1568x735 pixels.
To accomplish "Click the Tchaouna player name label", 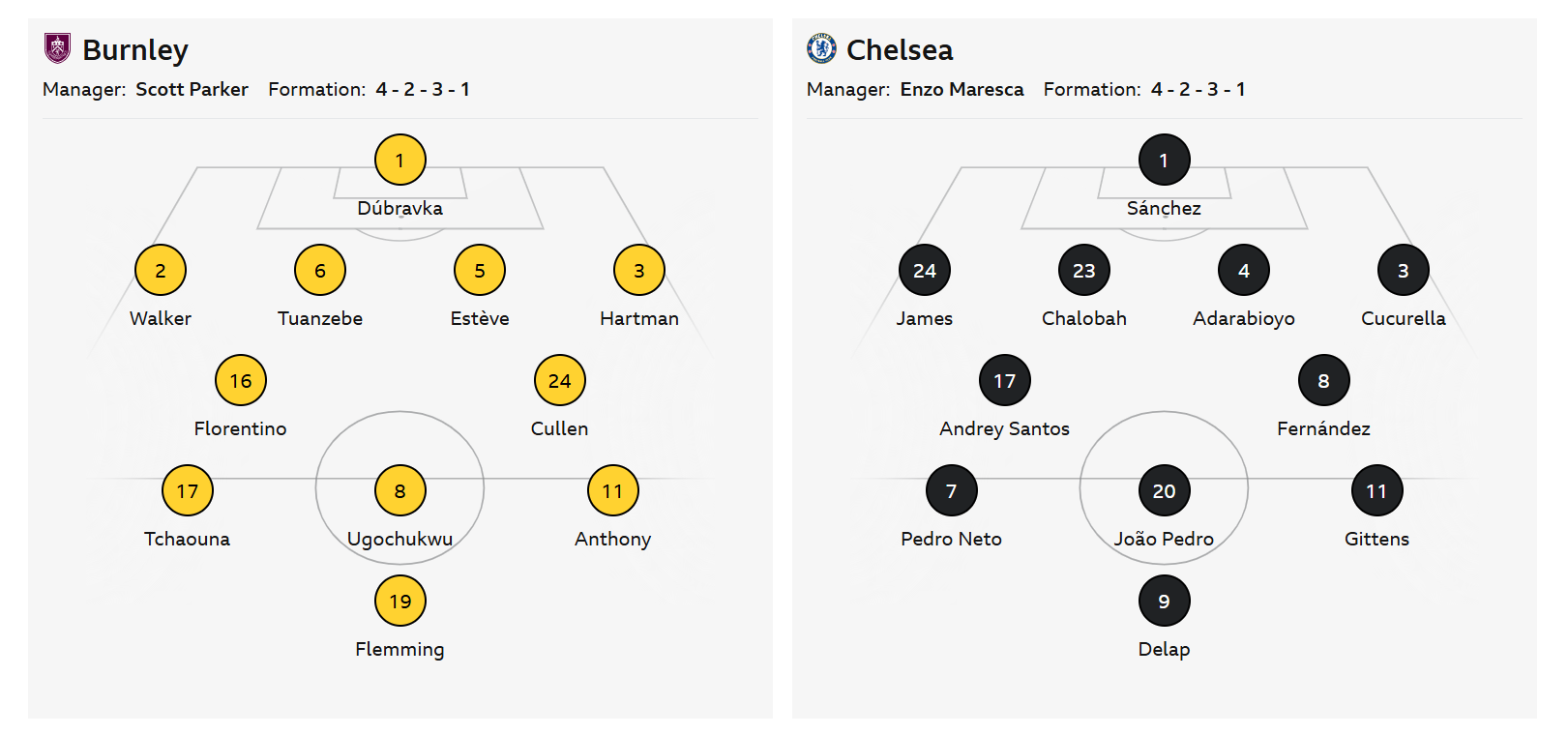I will [x=187, y=539].
